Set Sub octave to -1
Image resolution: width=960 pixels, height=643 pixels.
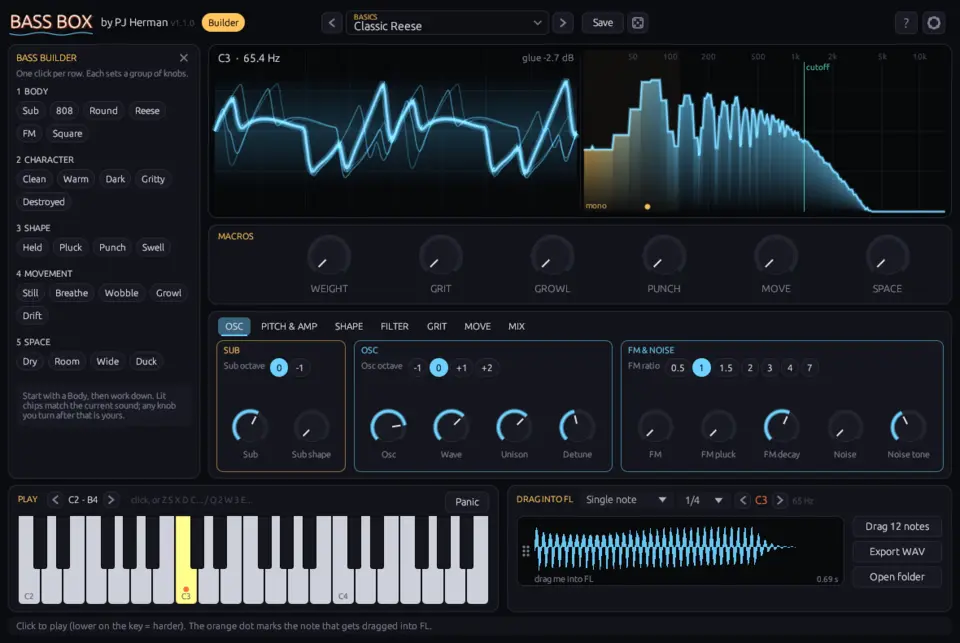(x=300, y=367)
